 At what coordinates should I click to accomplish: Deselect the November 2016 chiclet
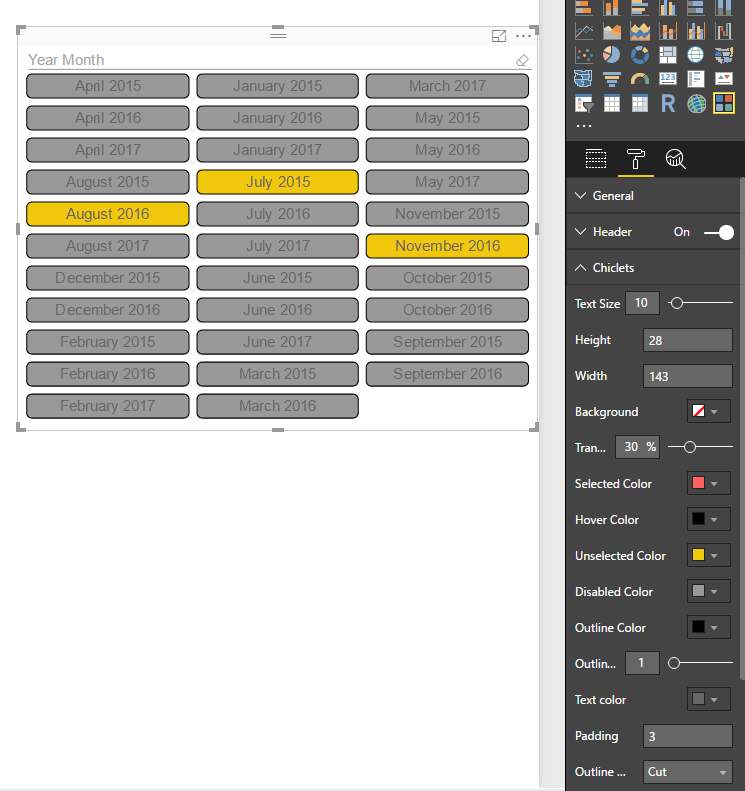coord(447,246)
